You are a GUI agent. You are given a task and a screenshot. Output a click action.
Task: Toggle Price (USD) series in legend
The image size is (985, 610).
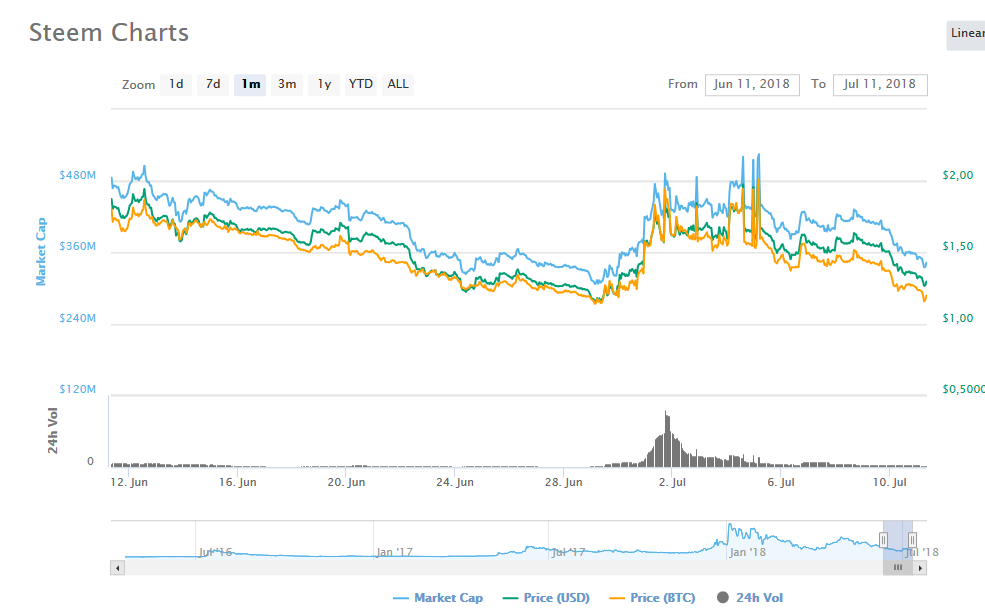[546, 598]
